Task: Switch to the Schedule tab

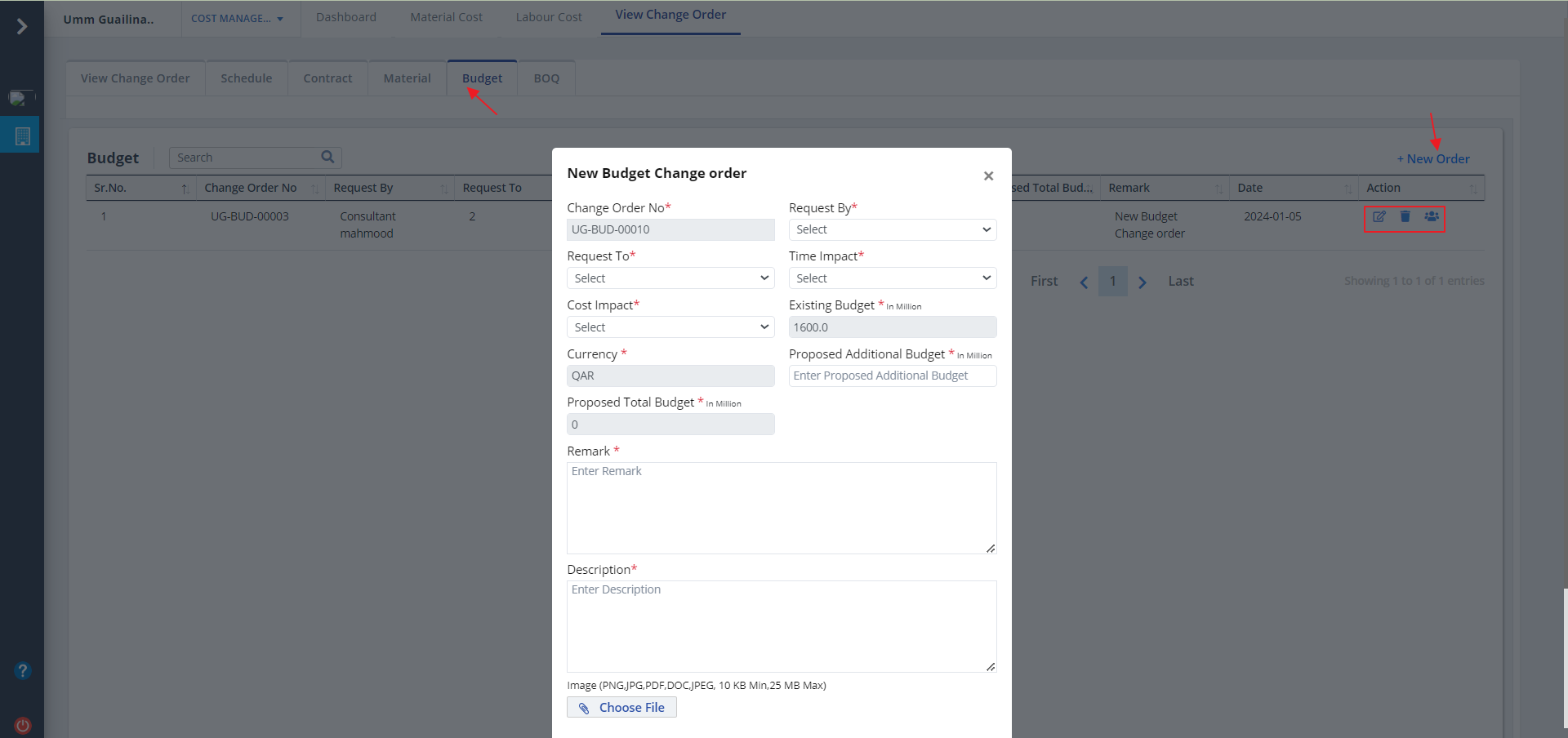Action: coord(246,78)
